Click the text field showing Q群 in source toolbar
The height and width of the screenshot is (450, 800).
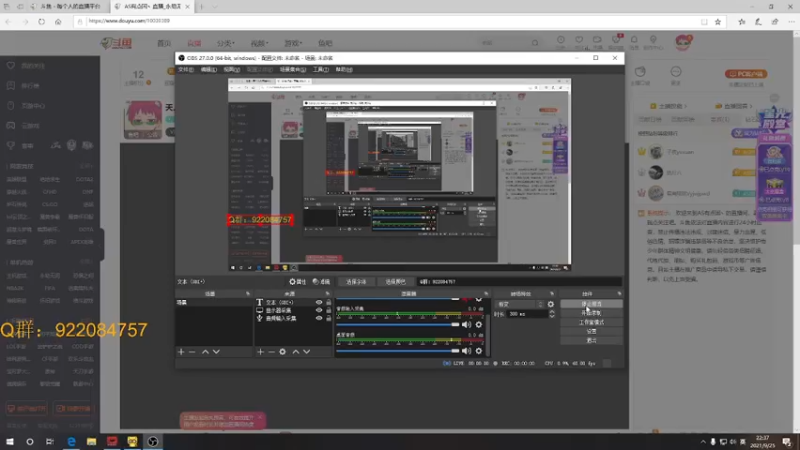point(519,282)
